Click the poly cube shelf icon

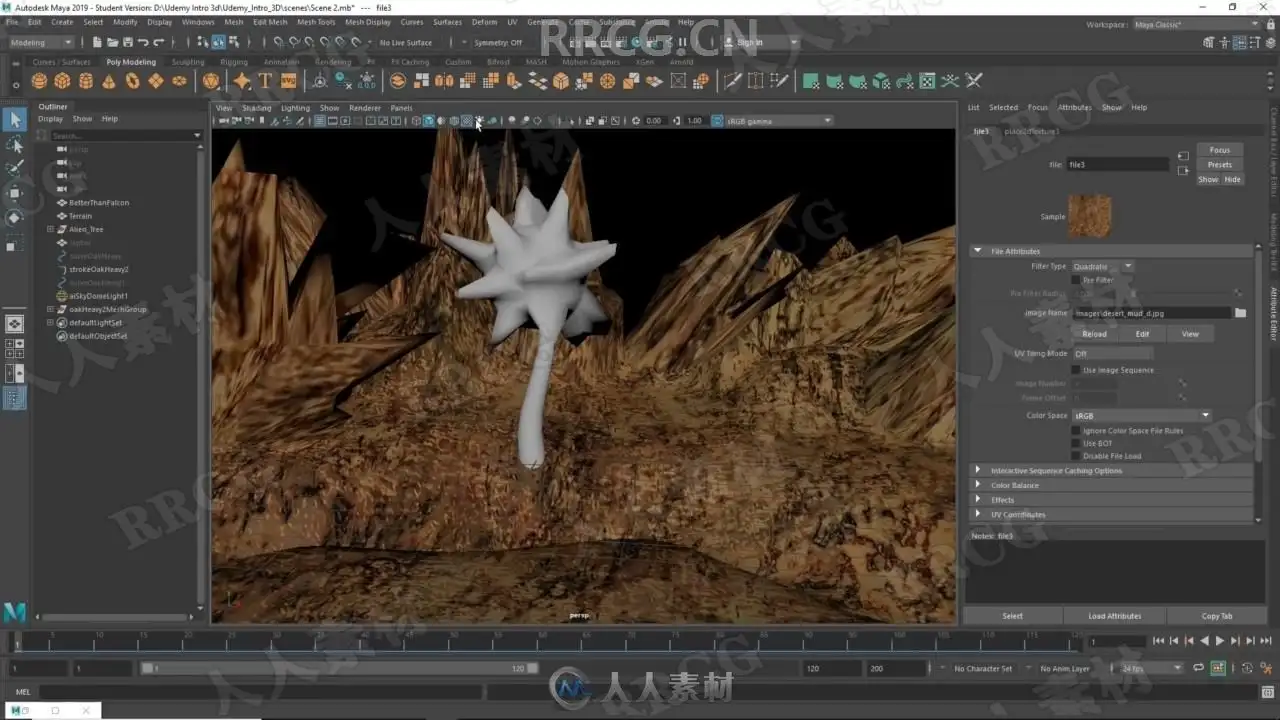tap(62, 81)
